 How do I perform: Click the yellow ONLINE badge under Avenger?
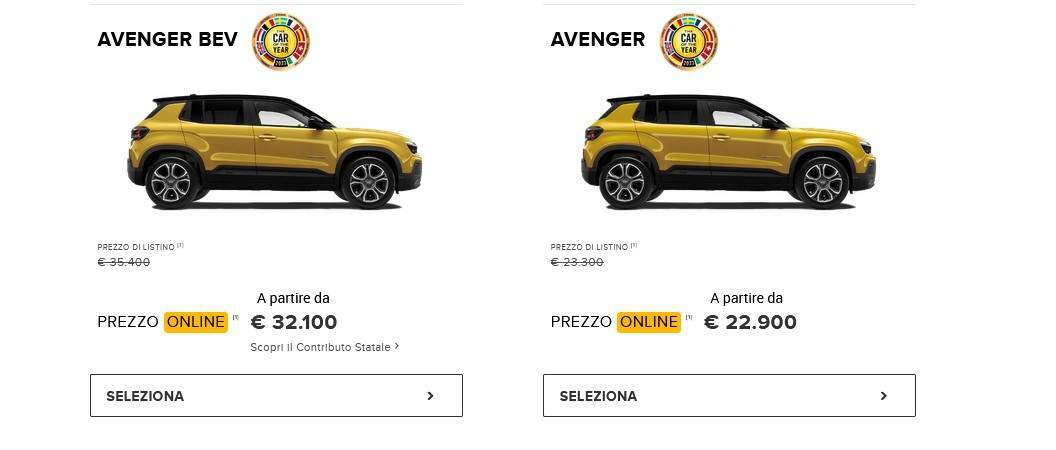click(x=649, y=322)
